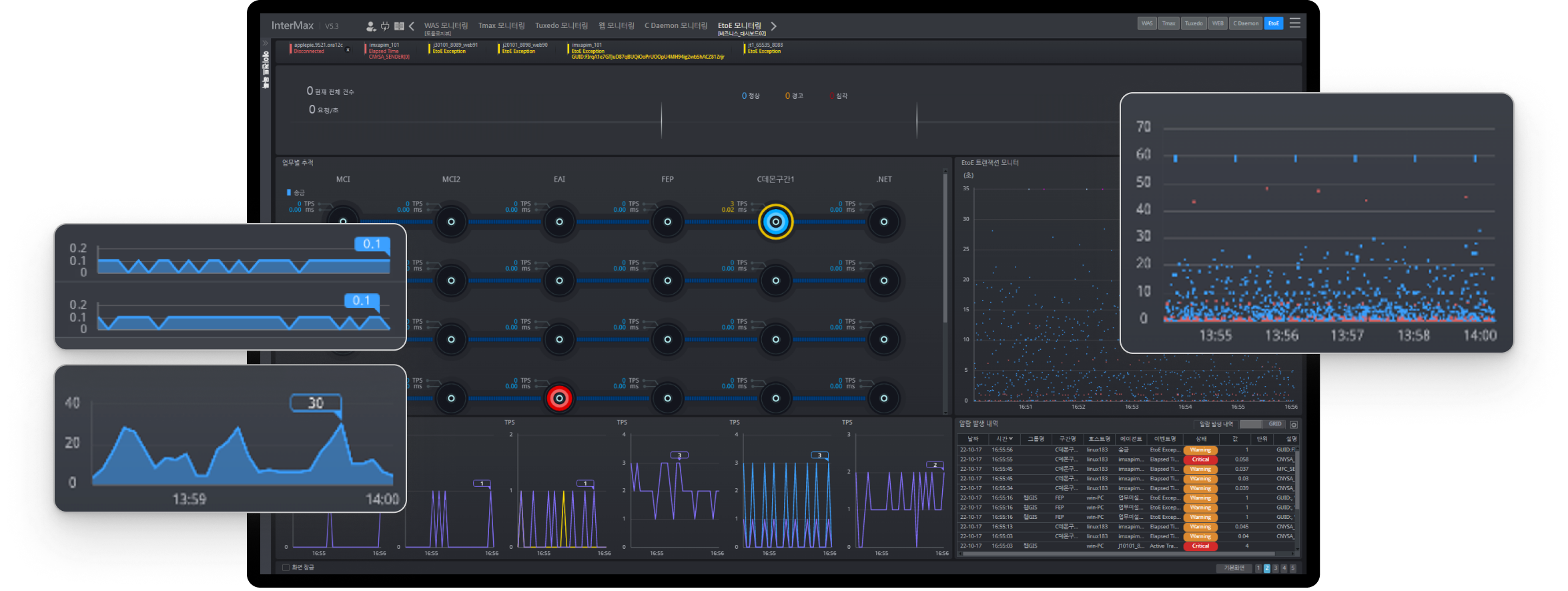Click the 상태 column header
Screen dimensions: 1568x591
pos(1201,439)
